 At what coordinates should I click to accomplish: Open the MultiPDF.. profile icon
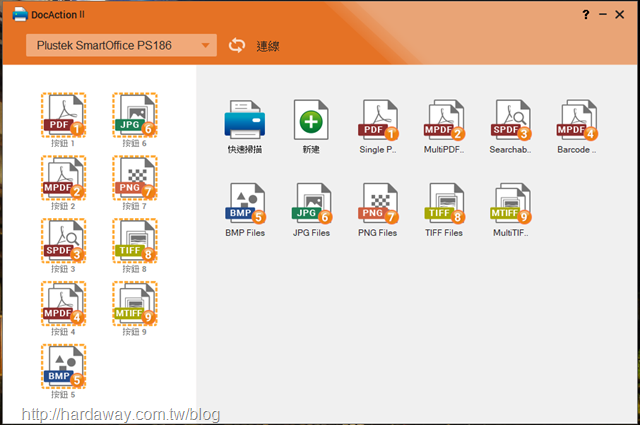pos(444,120)
